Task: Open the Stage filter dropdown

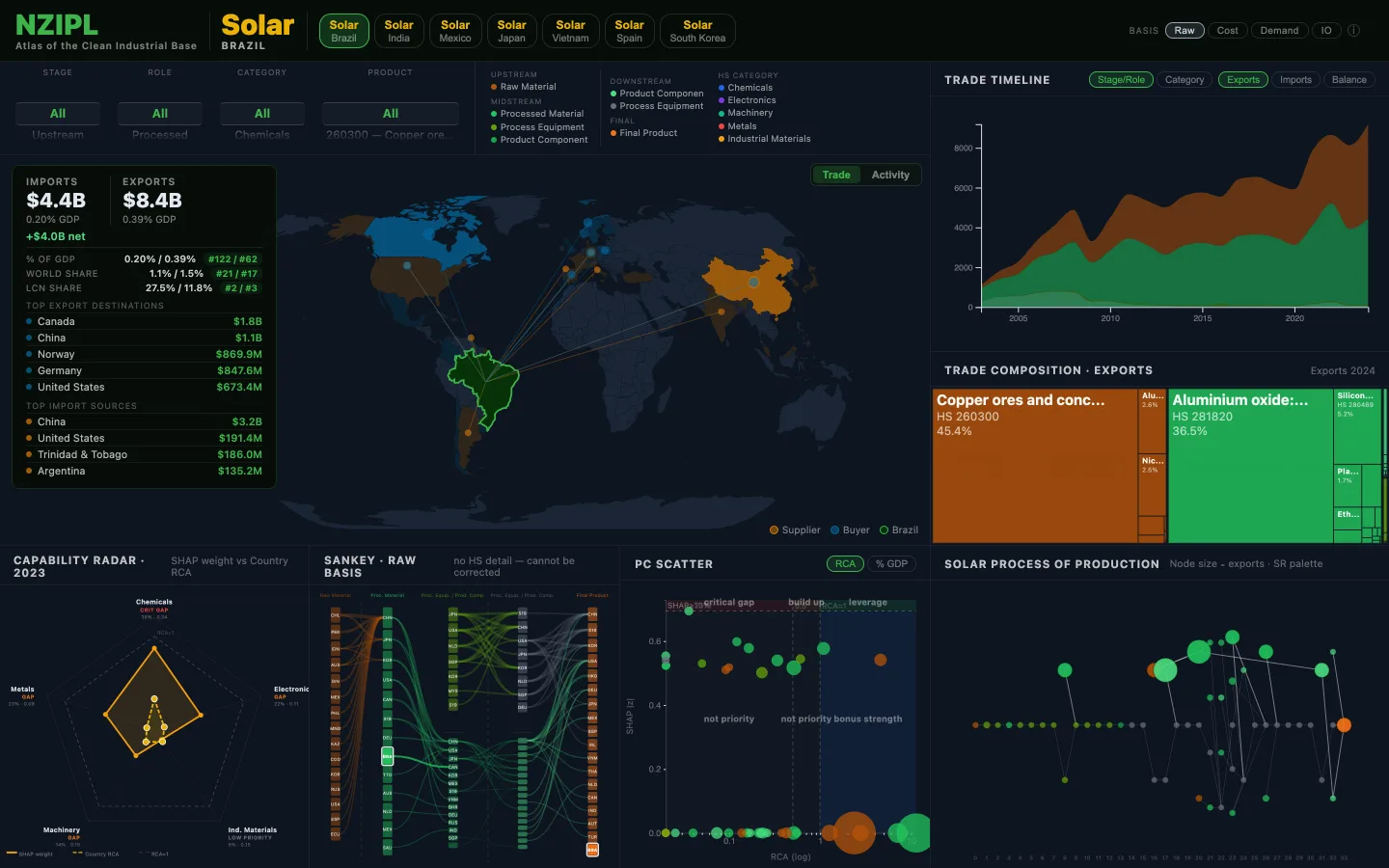Action: [x=58, y=114]
